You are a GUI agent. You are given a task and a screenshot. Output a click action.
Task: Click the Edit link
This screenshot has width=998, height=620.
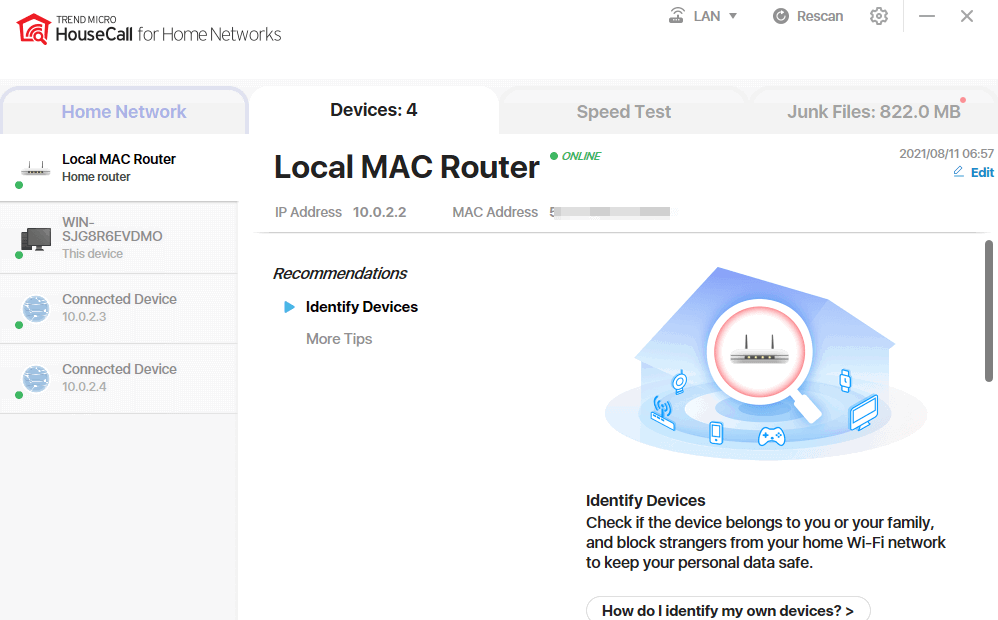coord(983,172)
